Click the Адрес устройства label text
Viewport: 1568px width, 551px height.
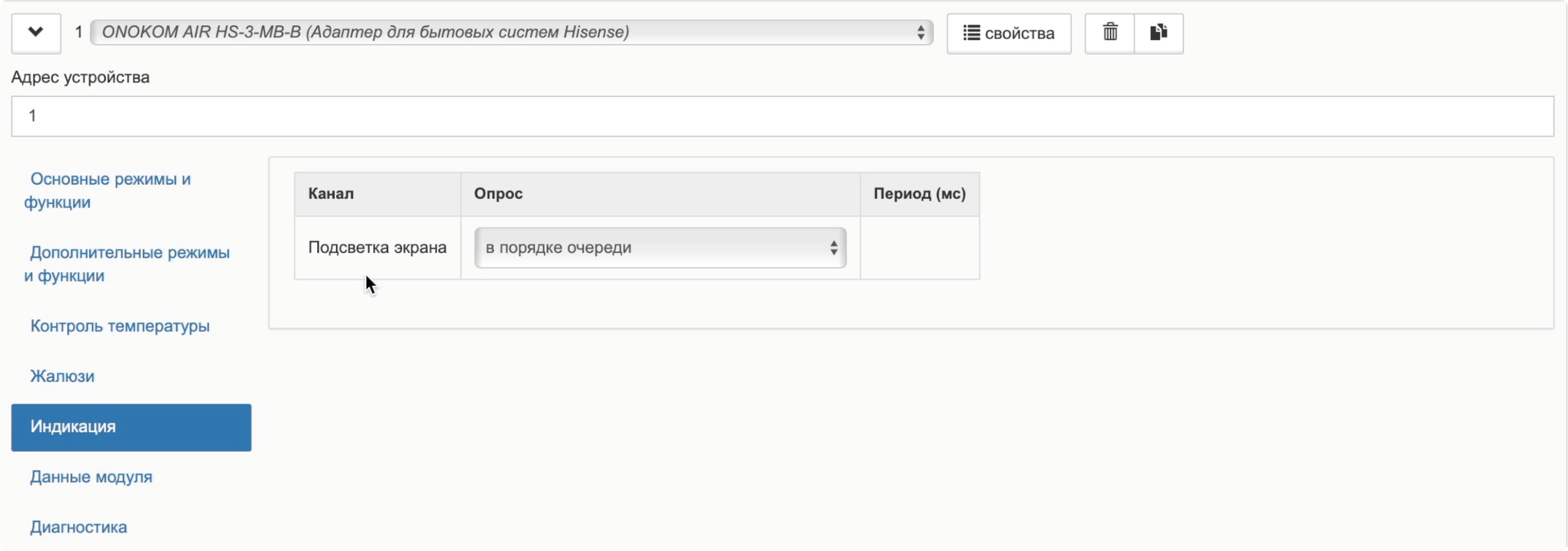[x=80, y=77]
